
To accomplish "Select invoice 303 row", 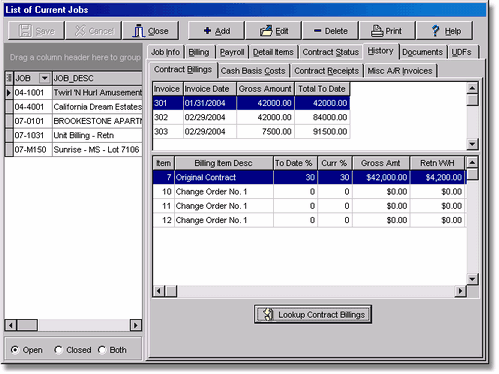I will click(251, 132).
